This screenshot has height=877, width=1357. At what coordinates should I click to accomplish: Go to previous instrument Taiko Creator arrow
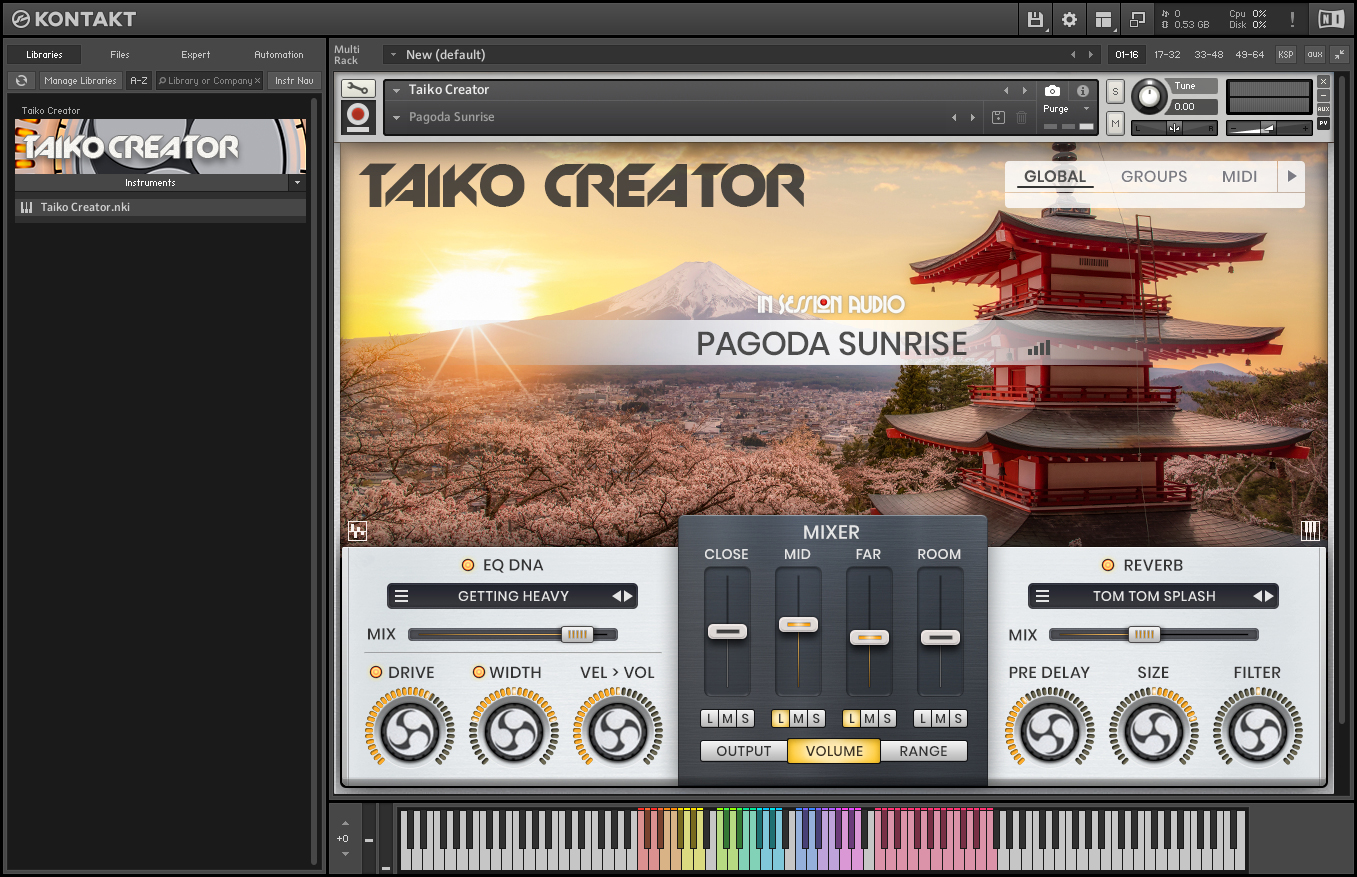tap(1006, 90)
